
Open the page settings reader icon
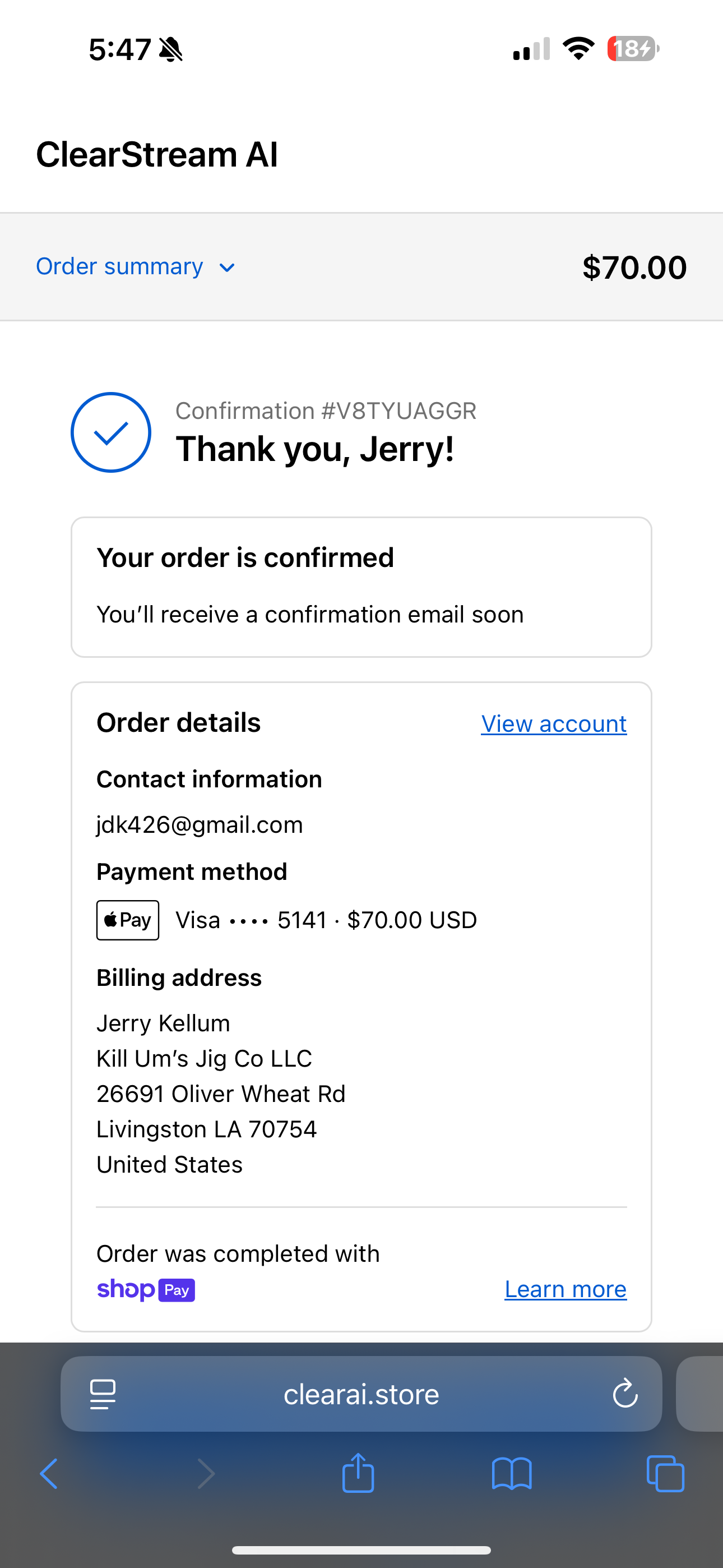click(x=103, y=1394)
